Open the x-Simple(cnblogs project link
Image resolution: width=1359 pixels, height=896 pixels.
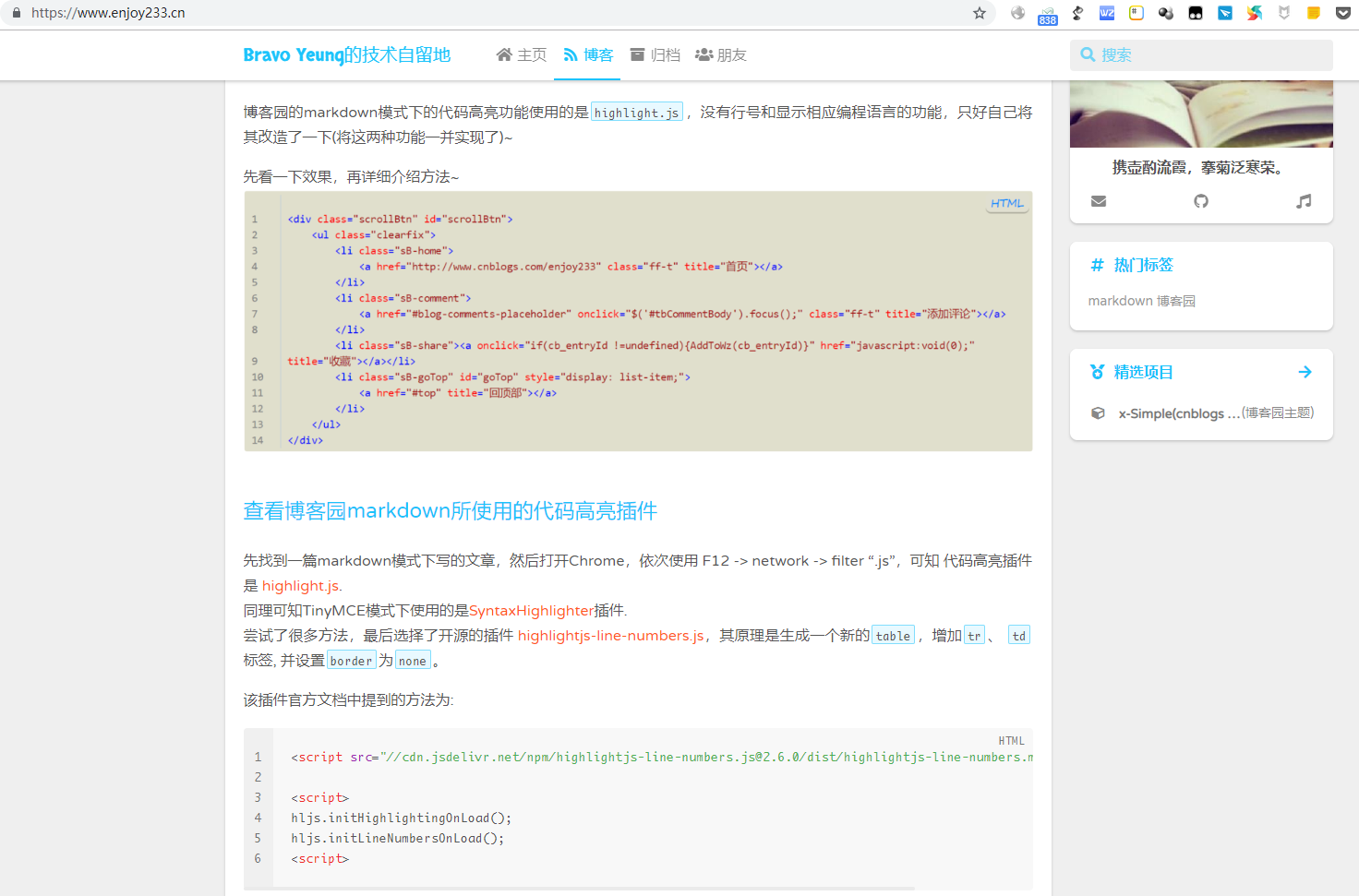coord(1179,413)
